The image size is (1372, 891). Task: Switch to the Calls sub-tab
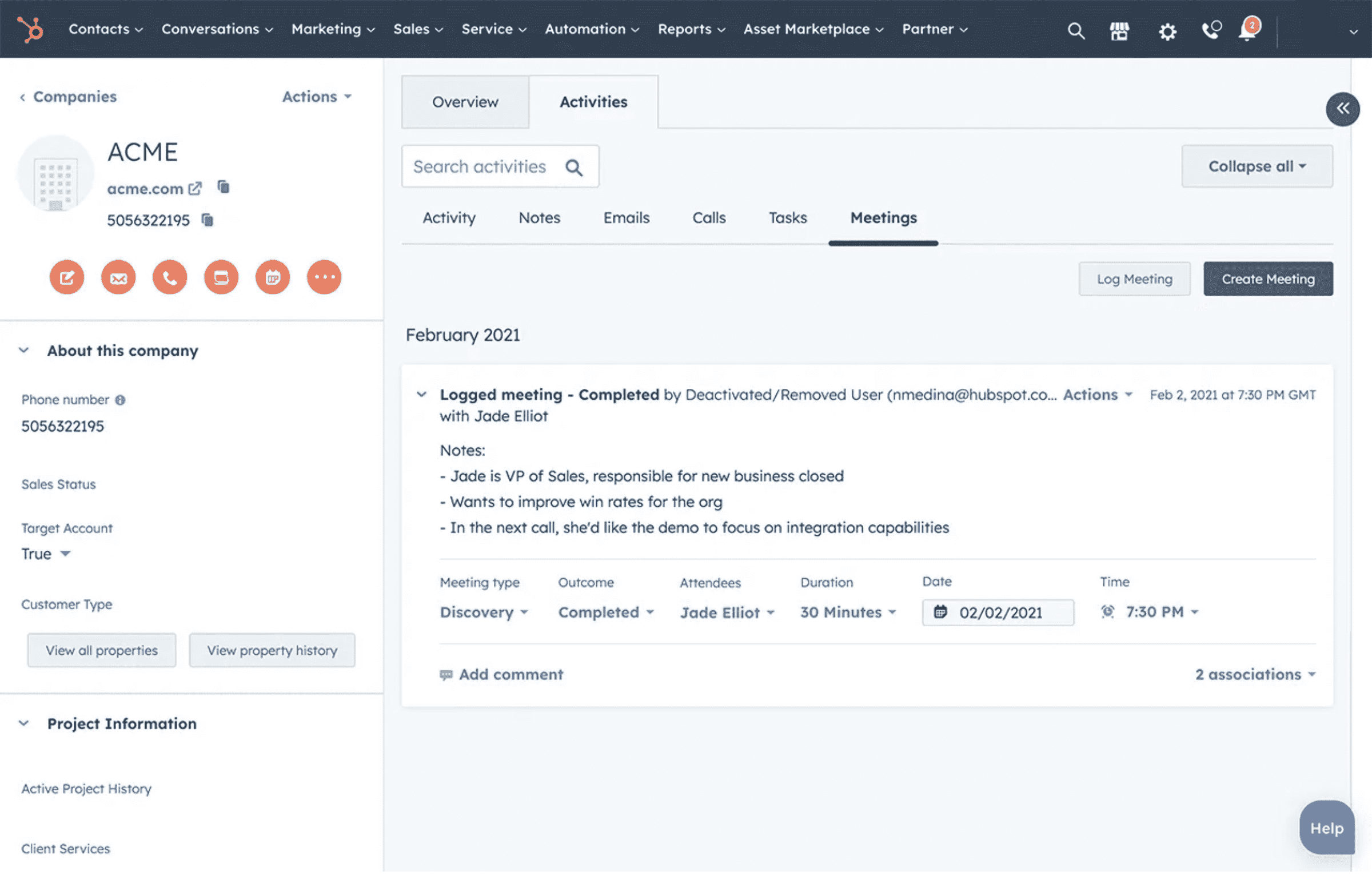click(708, 217)
